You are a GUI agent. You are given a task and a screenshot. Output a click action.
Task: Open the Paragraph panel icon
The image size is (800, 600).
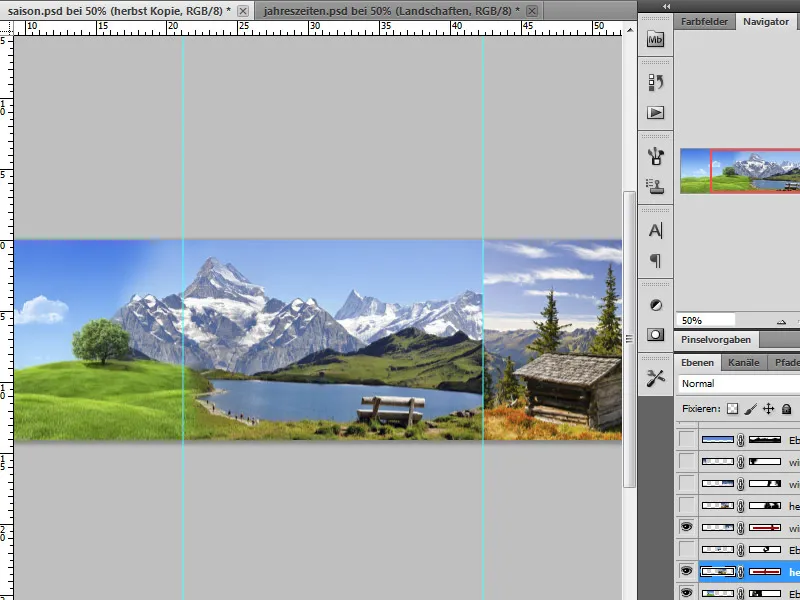655,261
